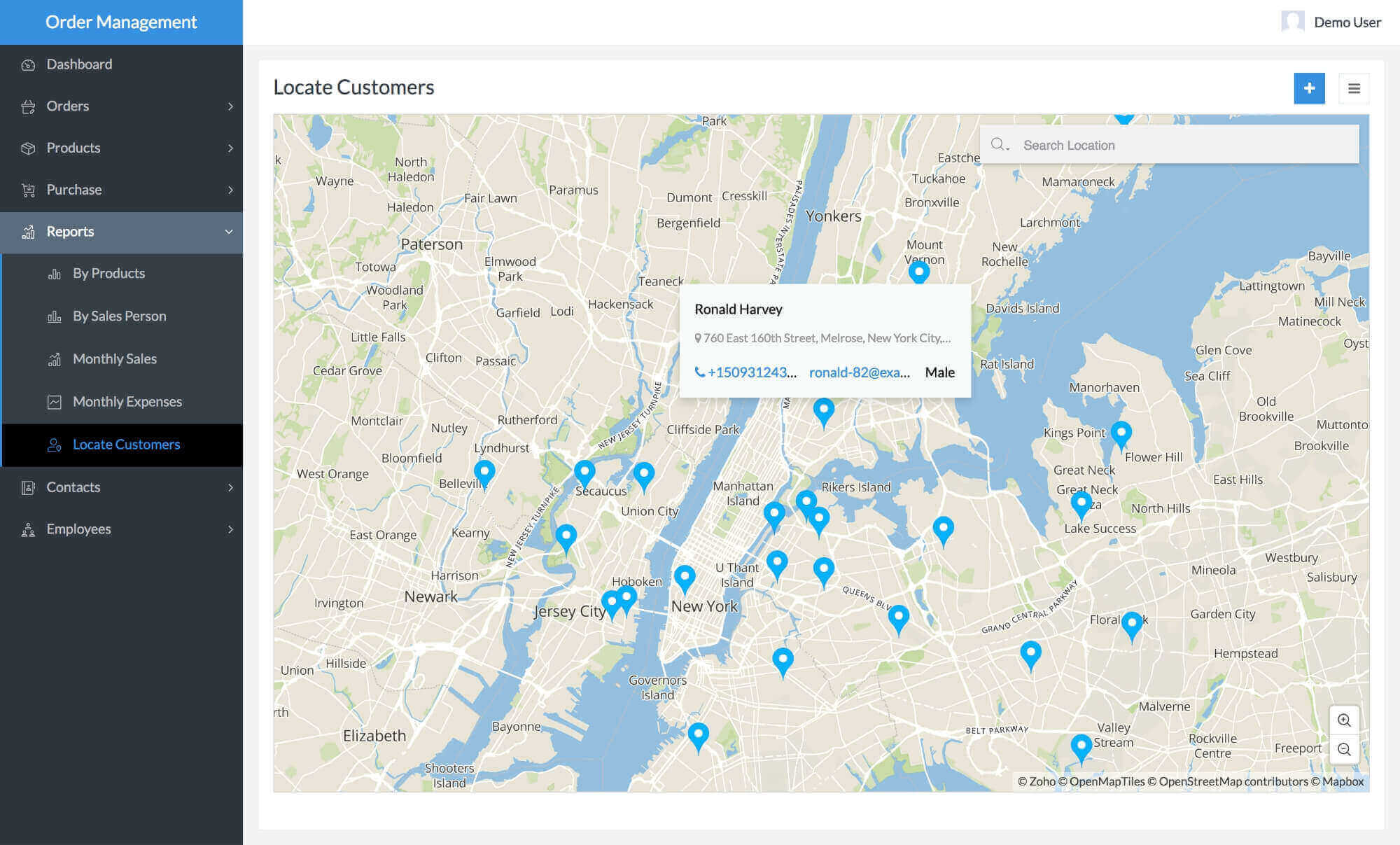Click the map zoom in icon
The width and height of the screenshot is (1400, 845).
tap(1343, 720)
